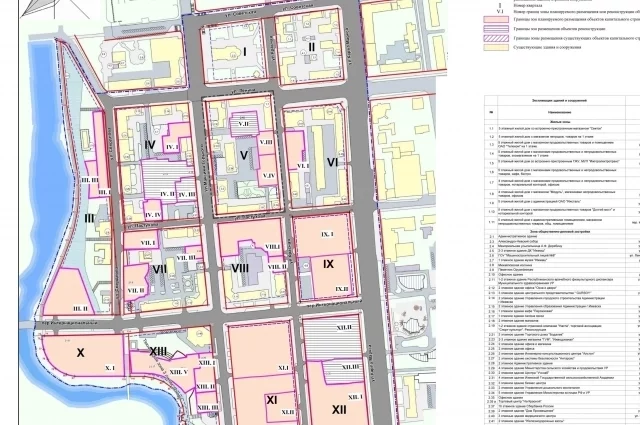The width and height of the screenshot is (640, 425).
Task: Click the large IV quarter numeral
Action: [x=151, y=146]
